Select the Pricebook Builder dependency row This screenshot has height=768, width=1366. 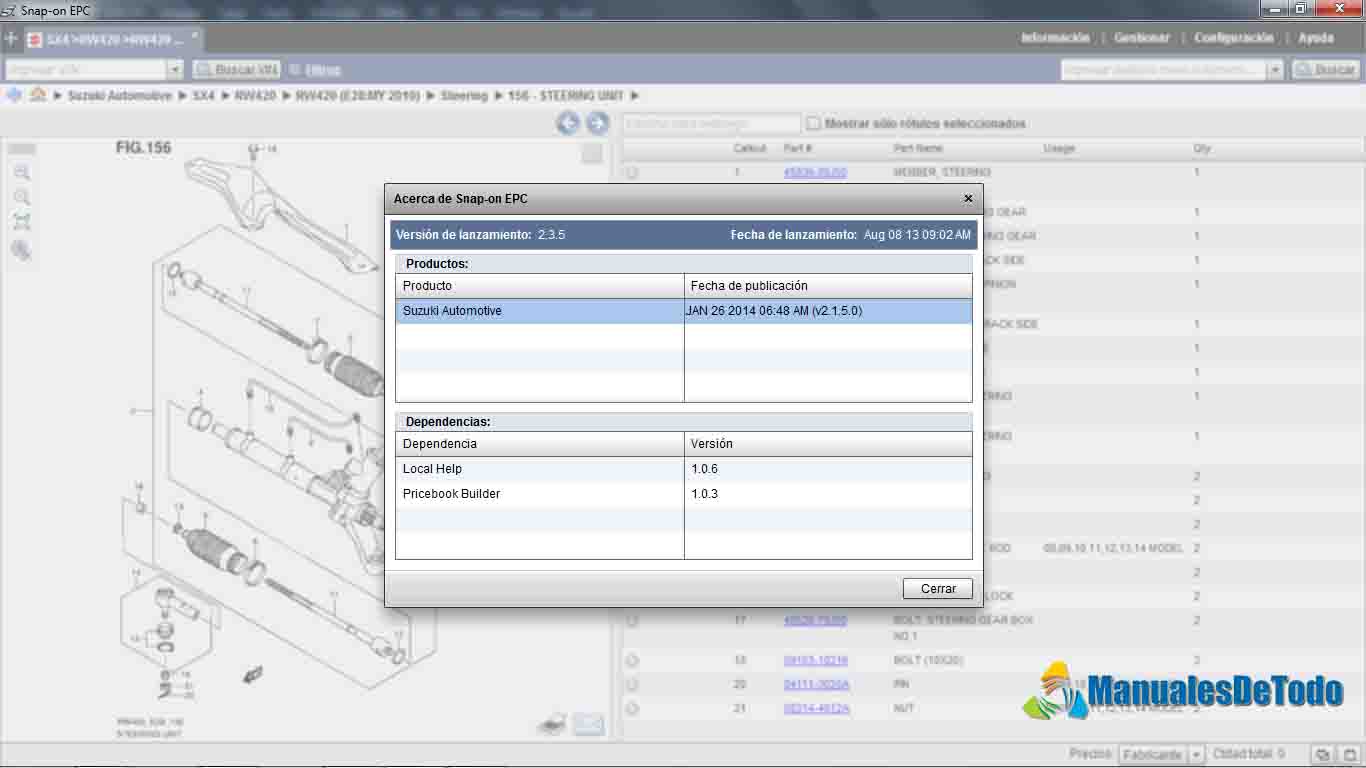point(684,494)
